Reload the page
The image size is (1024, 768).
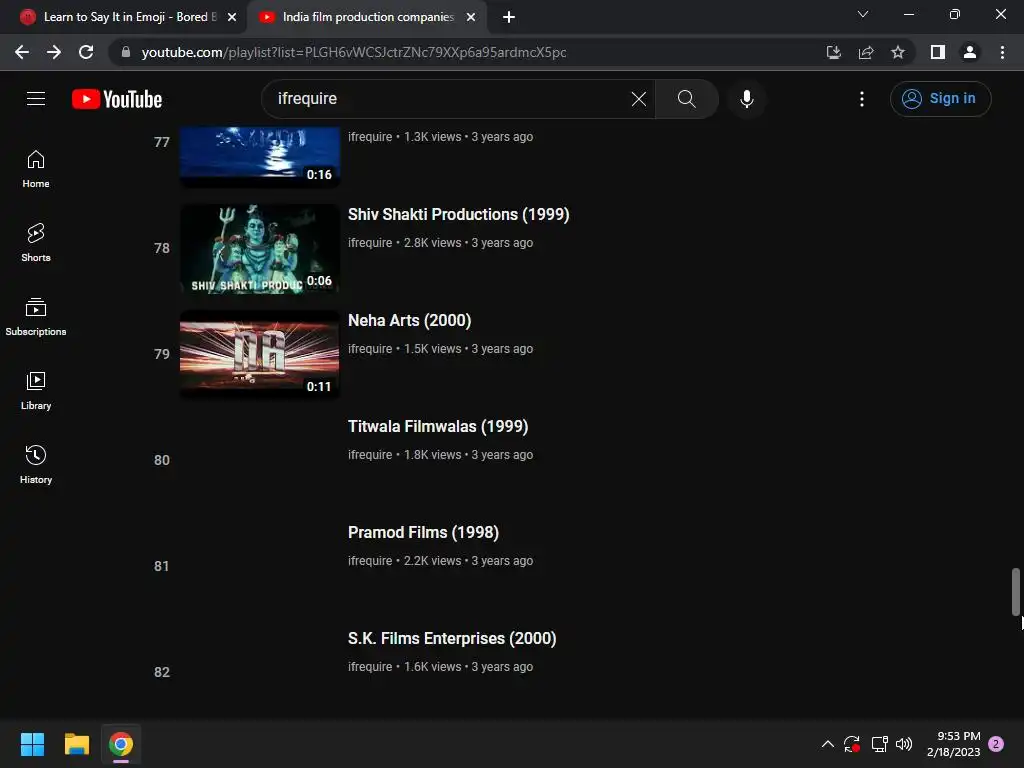[x=86, y=52]
